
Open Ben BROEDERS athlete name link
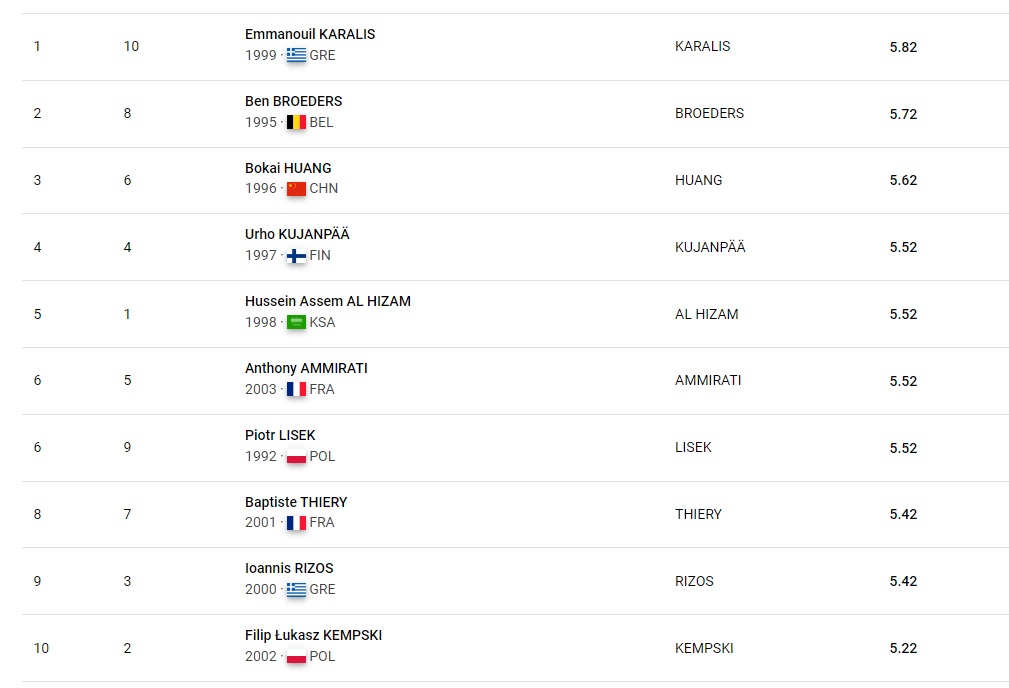(293, 101)
